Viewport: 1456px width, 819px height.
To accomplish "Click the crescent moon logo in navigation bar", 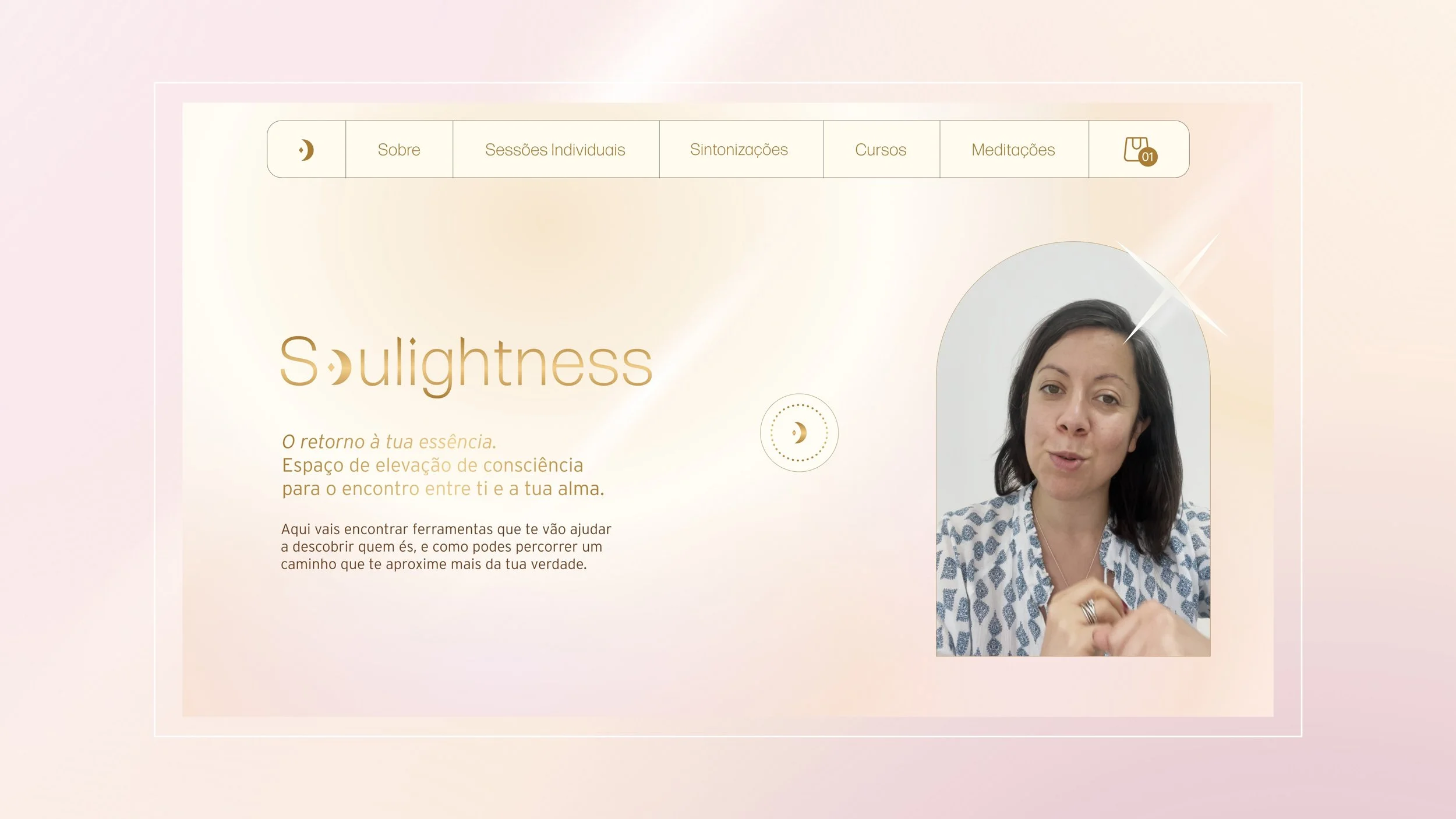I will pos(306,150).
